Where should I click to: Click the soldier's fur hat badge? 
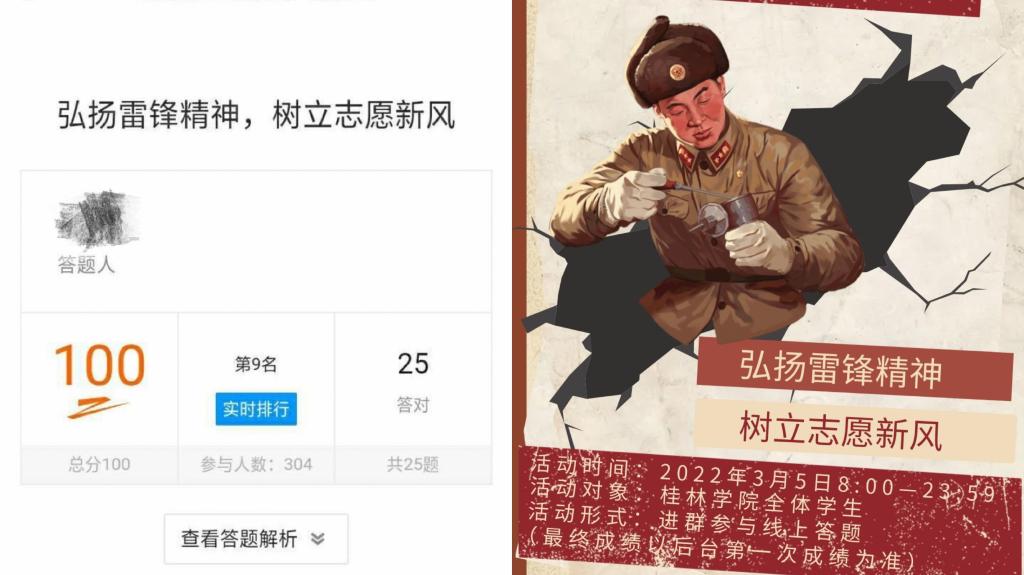point(677,71)
